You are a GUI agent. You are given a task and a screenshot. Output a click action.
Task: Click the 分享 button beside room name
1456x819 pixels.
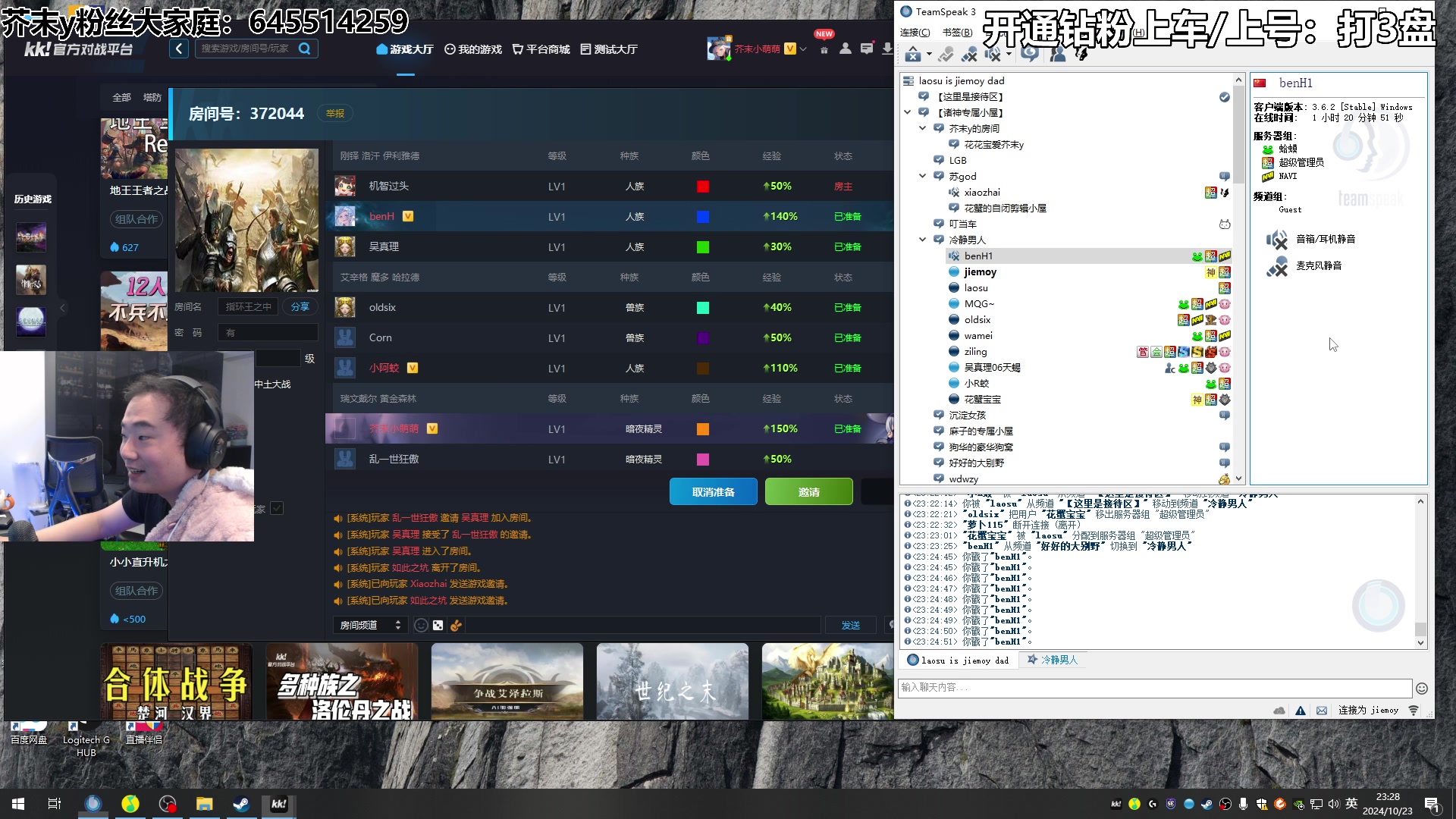[300, 307]
